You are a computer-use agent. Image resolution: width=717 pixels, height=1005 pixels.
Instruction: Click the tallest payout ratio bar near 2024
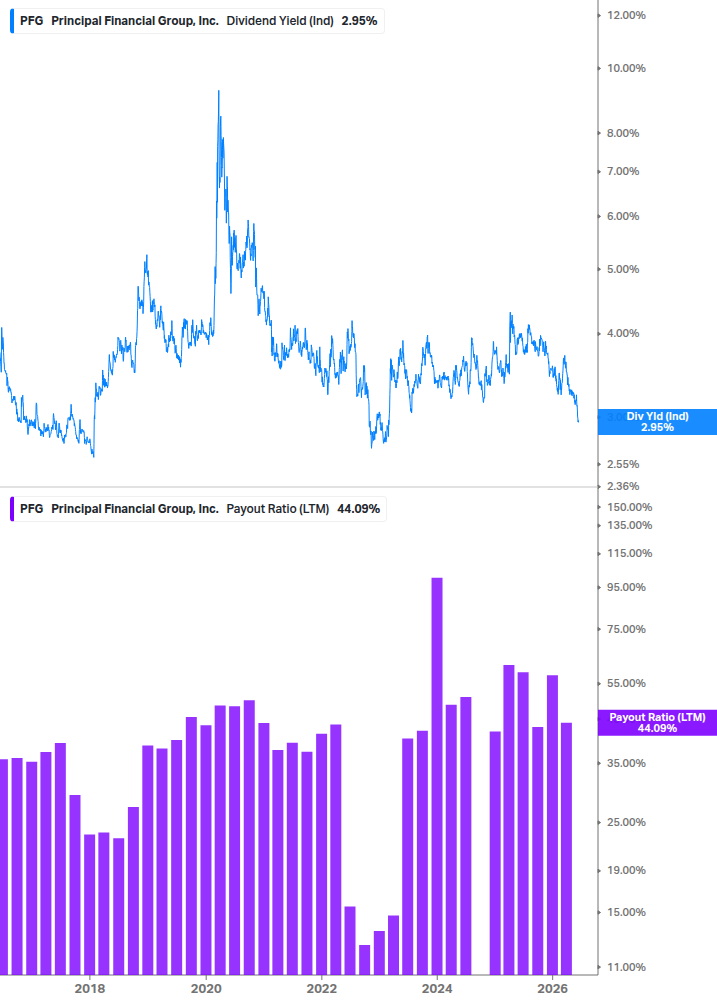[437, 776]
